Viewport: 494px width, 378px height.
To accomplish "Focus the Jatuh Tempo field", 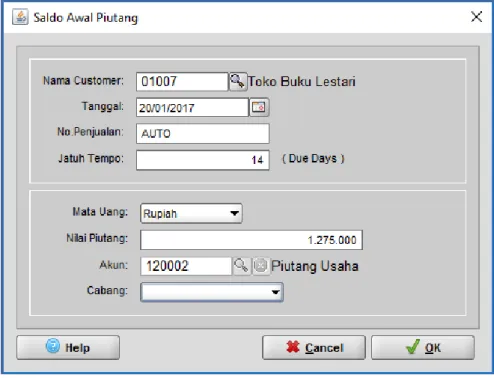I will [203, 160].
